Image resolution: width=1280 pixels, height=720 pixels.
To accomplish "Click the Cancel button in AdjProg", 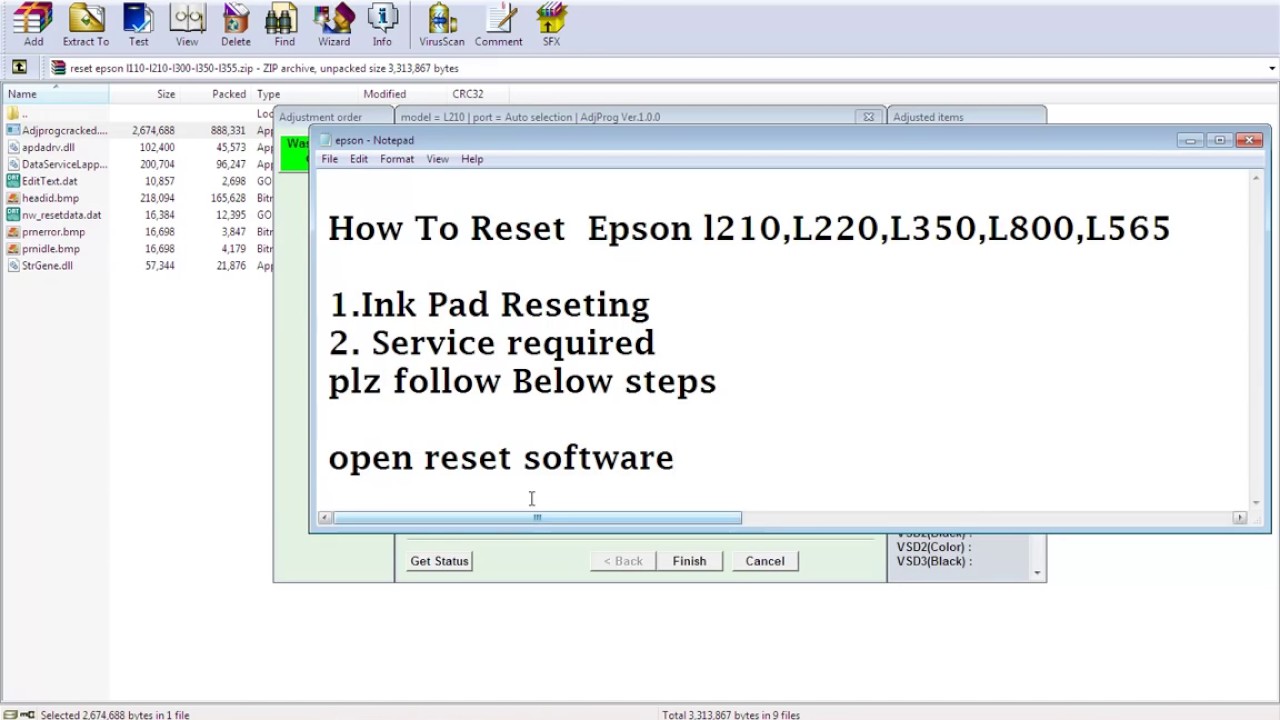I will pos(765,561).
